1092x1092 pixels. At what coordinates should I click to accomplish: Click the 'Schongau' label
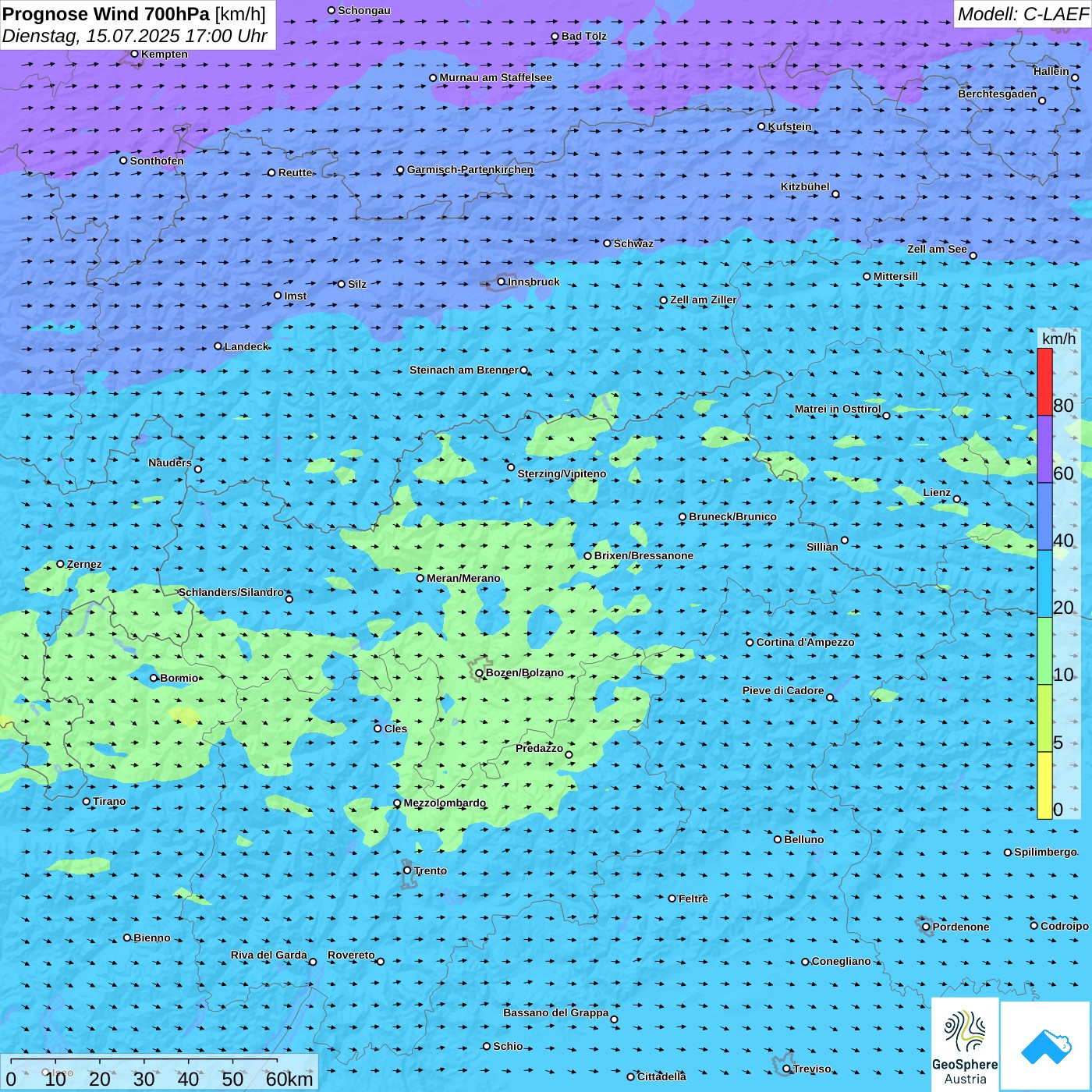click(364, 10)
